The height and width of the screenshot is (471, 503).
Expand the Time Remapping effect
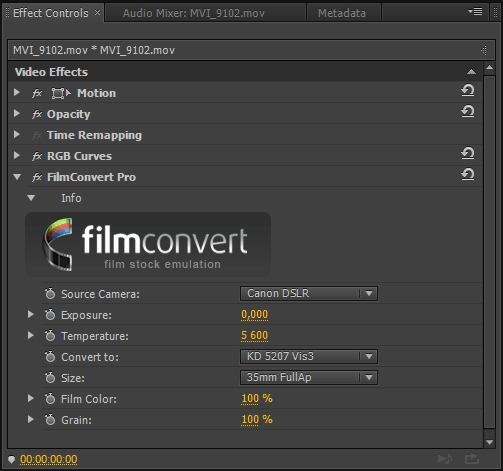[x=17, y=134]
